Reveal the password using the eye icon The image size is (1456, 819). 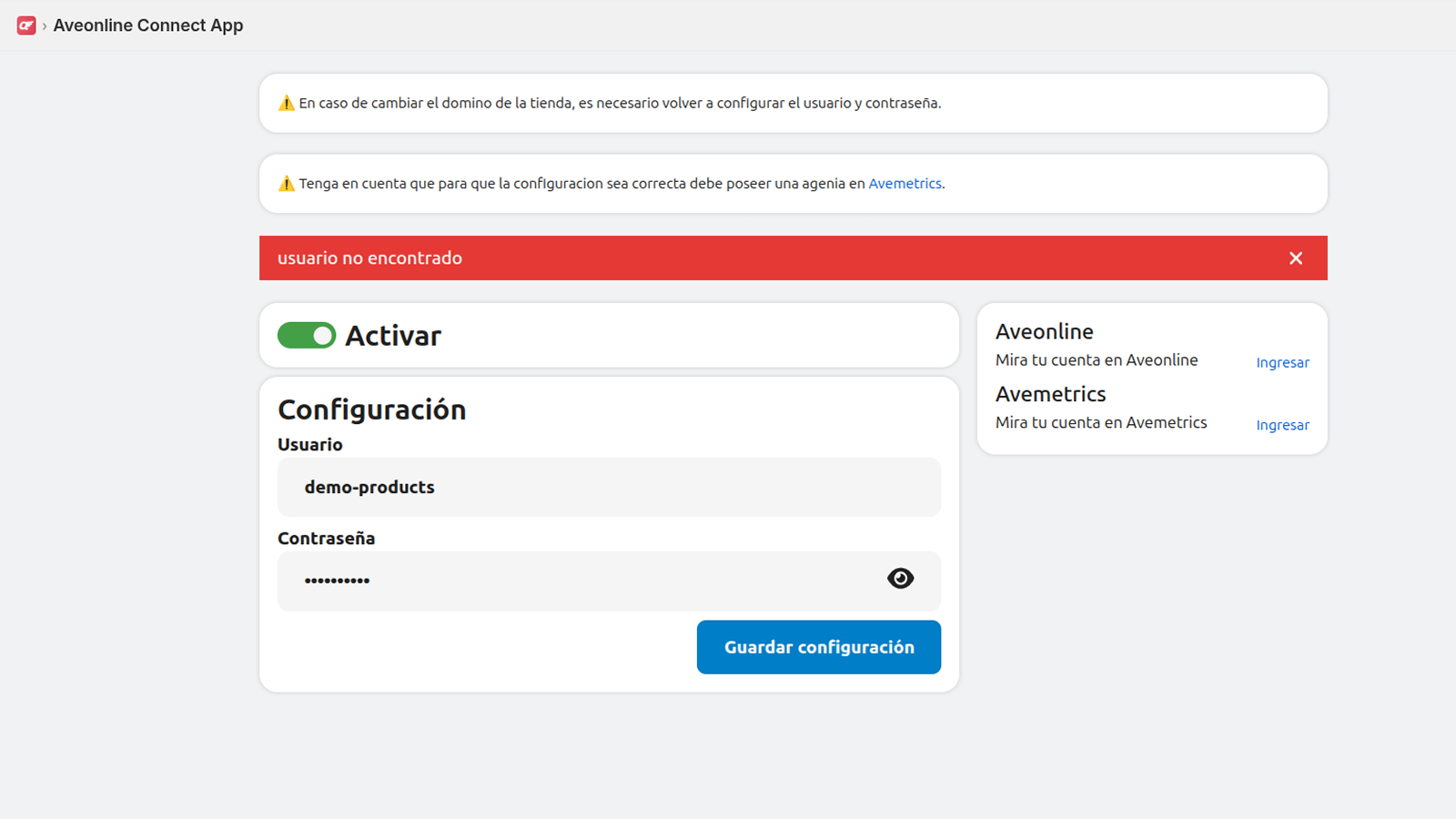click(x=900, y=579)
